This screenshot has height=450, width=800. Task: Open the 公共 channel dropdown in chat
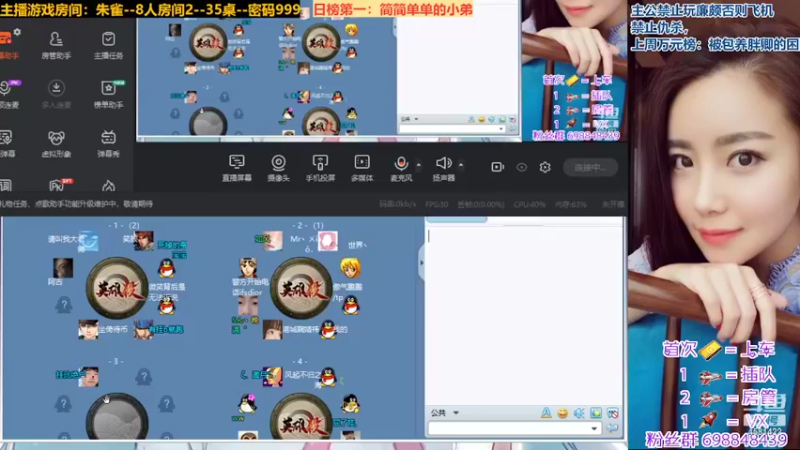click(x=444, y=413)
